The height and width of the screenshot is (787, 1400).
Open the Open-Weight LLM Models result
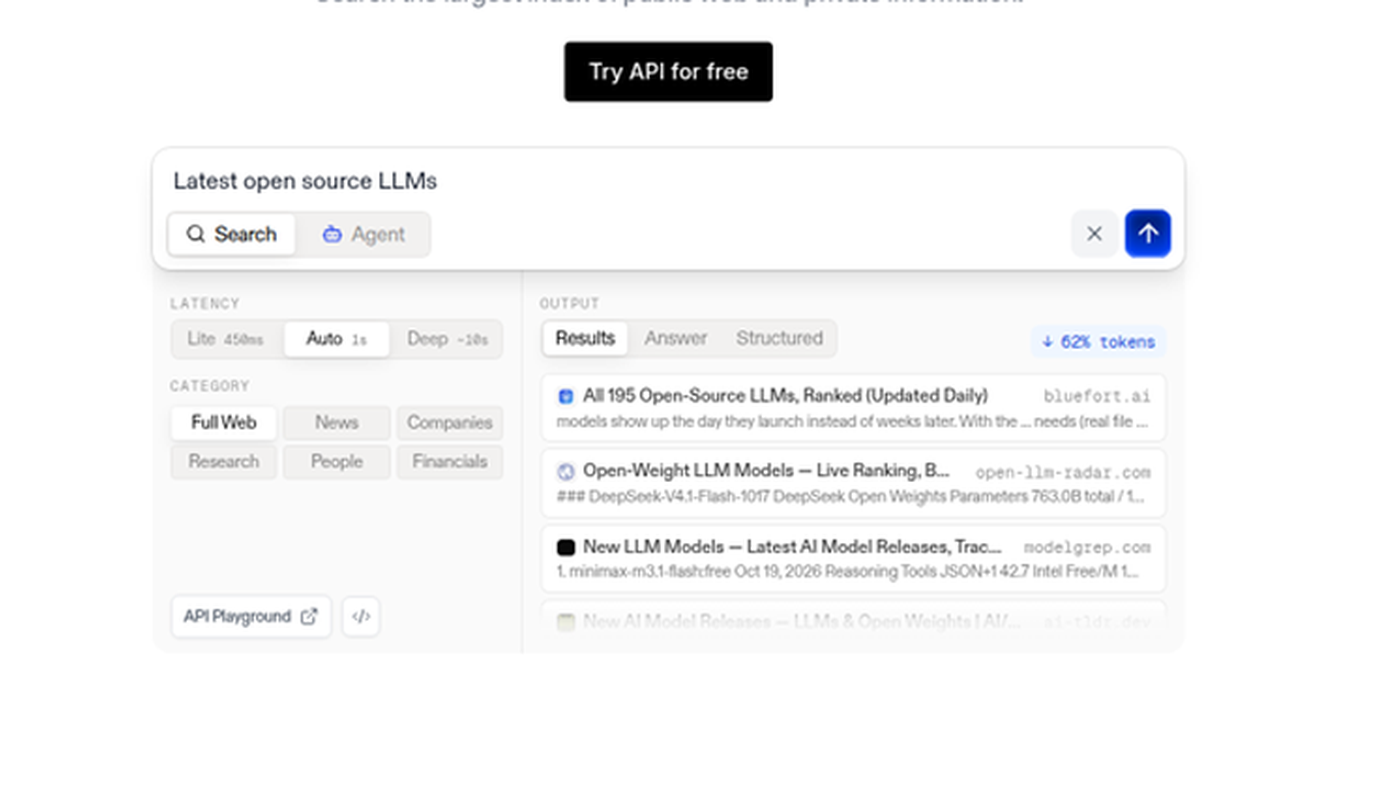[853, 483]
